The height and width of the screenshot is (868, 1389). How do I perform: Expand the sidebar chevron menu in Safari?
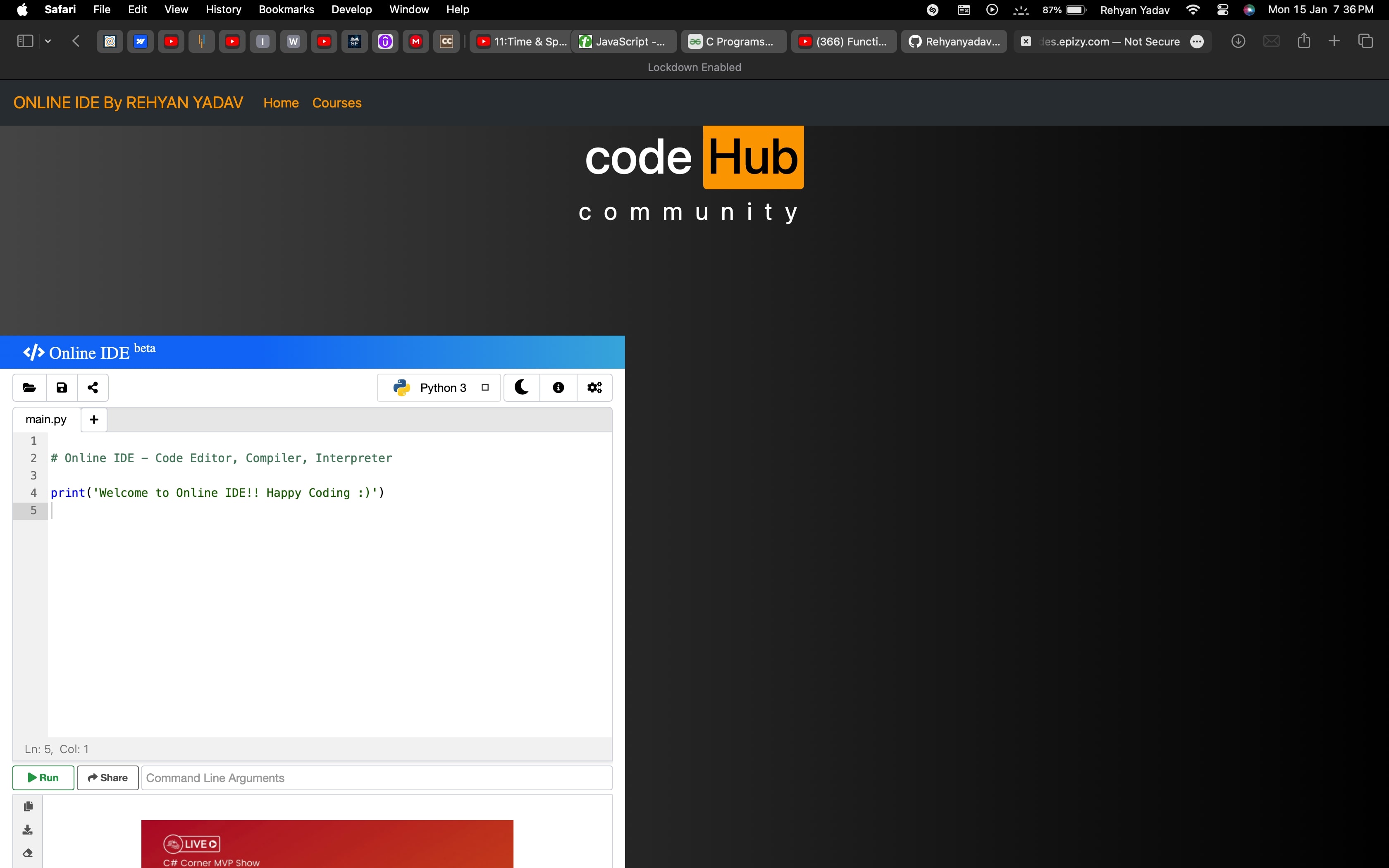pos(48,41)
